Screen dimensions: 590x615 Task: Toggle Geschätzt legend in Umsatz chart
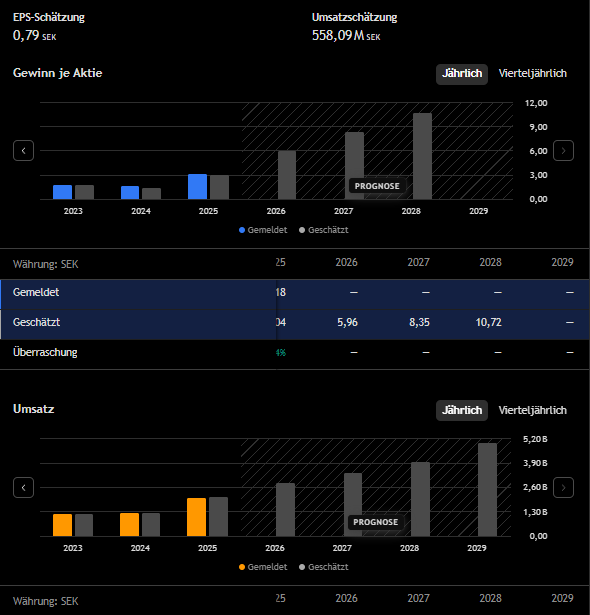click(324, 567)
